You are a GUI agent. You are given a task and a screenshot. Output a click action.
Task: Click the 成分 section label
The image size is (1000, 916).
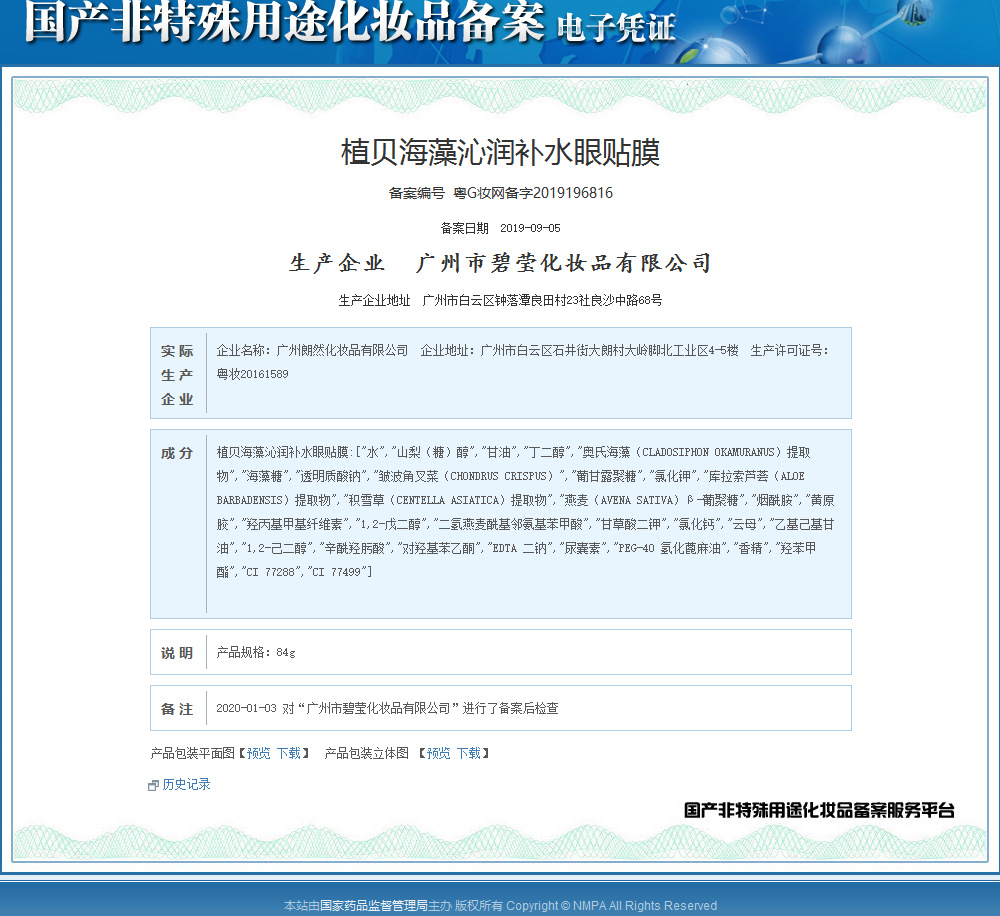[x=177, y=454]
